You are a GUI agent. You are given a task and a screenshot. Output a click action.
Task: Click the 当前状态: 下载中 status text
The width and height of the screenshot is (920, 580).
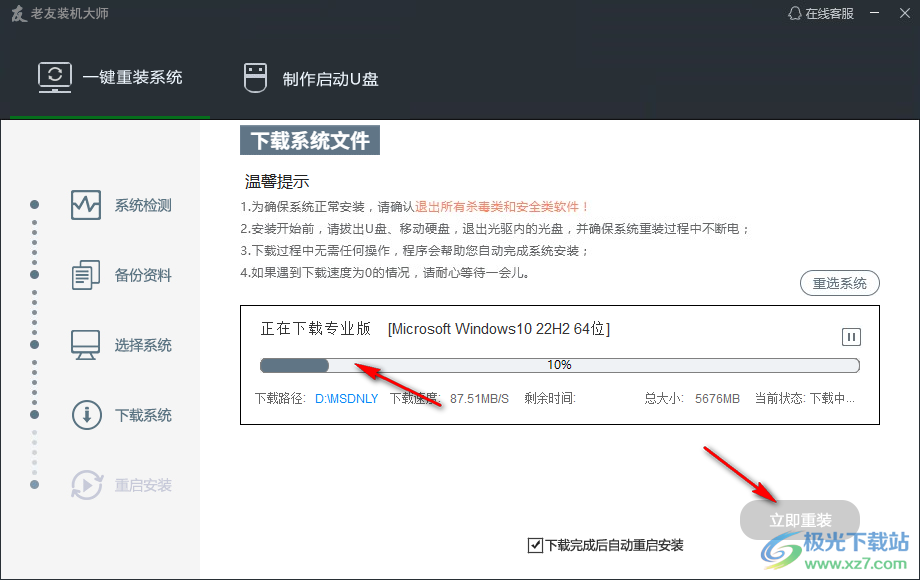pyautogui.click(x=804, y=399)
